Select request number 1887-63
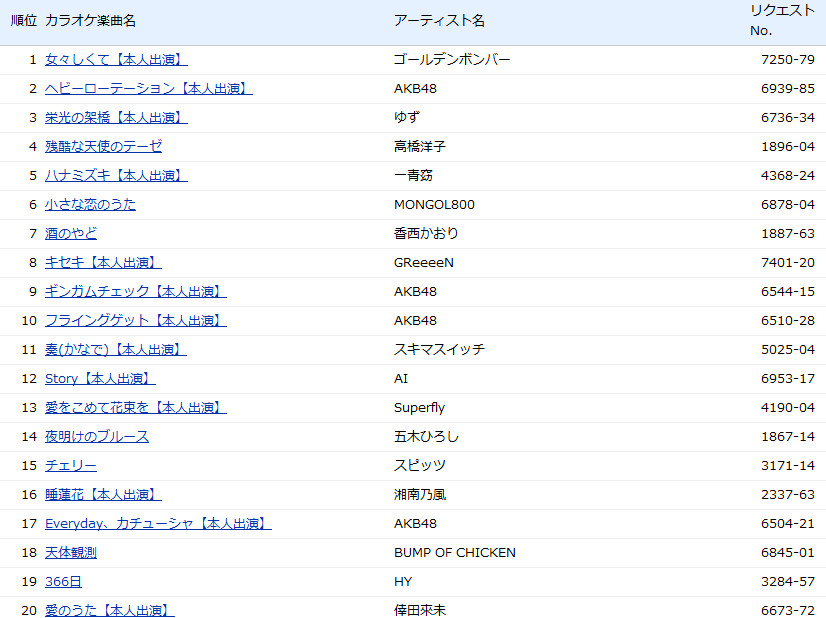 pyautogui.click(x=788, y=233)
